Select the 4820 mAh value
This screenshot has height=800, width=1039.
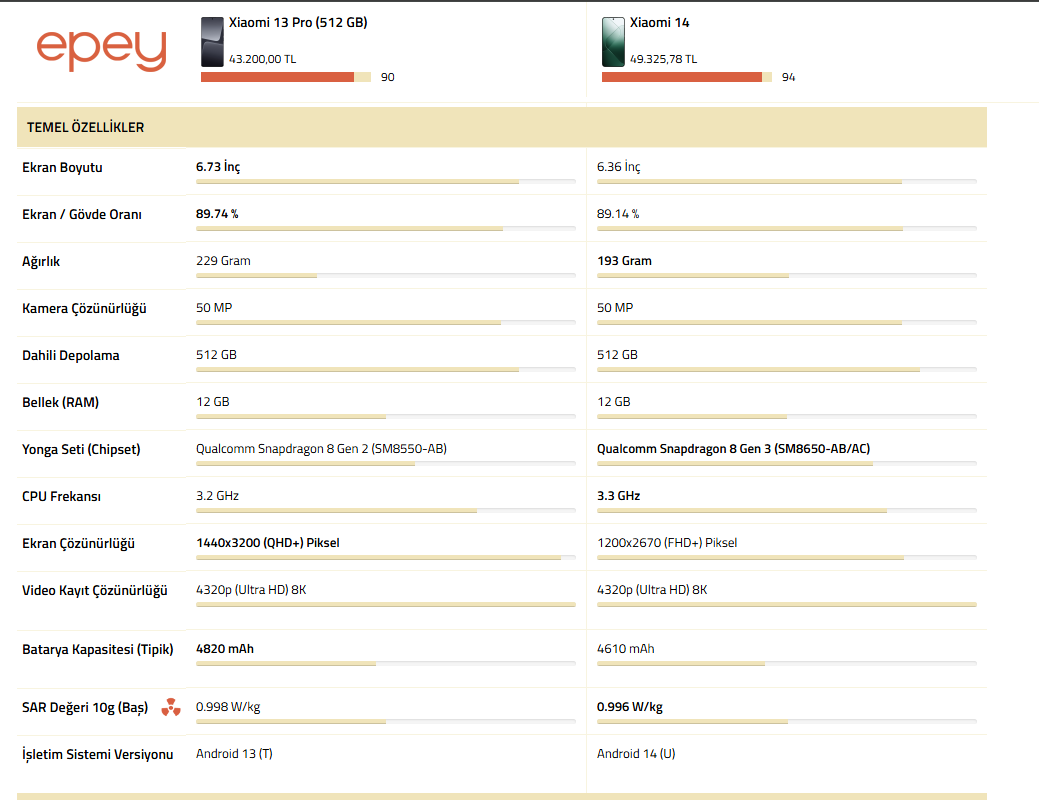[225, 649]
